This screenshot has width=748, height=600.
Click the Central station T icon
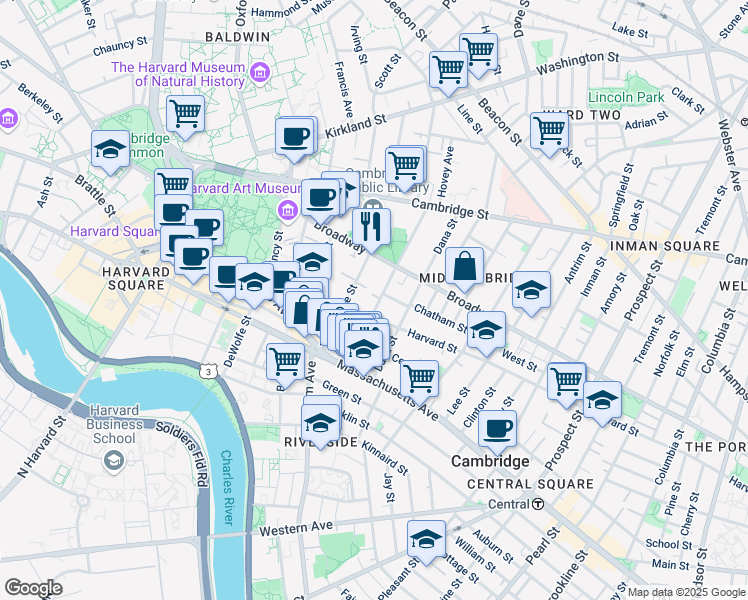pyautogui.click(x=538, y=504)
